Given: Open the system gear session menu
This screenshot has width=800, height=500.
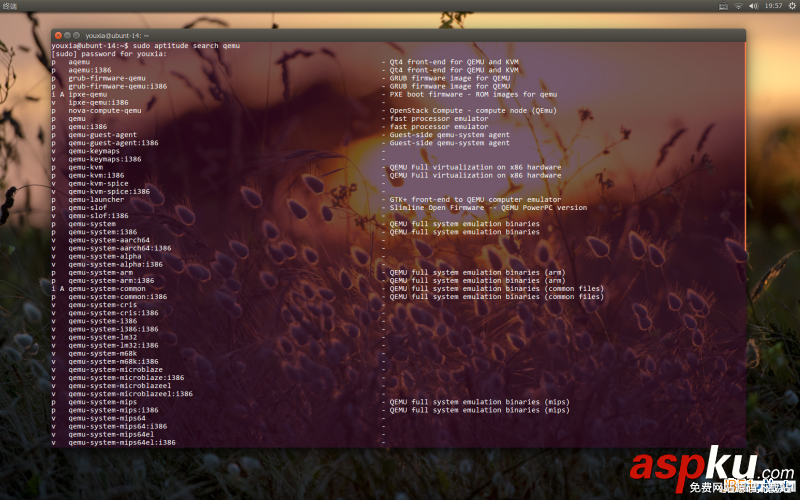Looking at the screenshot, I should coord(792,6).
